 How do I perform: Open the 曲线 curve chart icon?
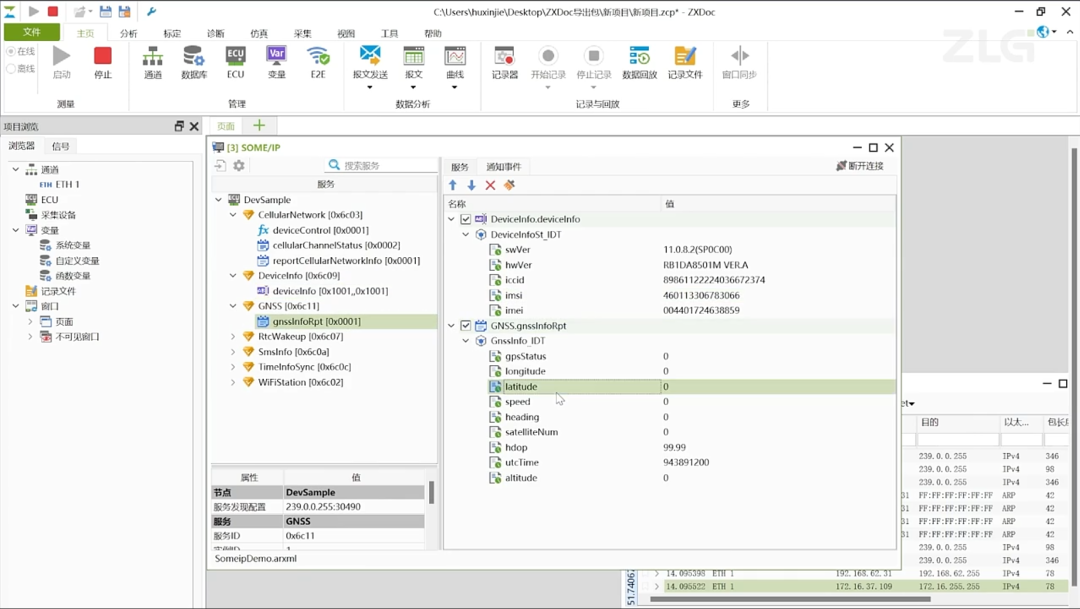[455, 56]
